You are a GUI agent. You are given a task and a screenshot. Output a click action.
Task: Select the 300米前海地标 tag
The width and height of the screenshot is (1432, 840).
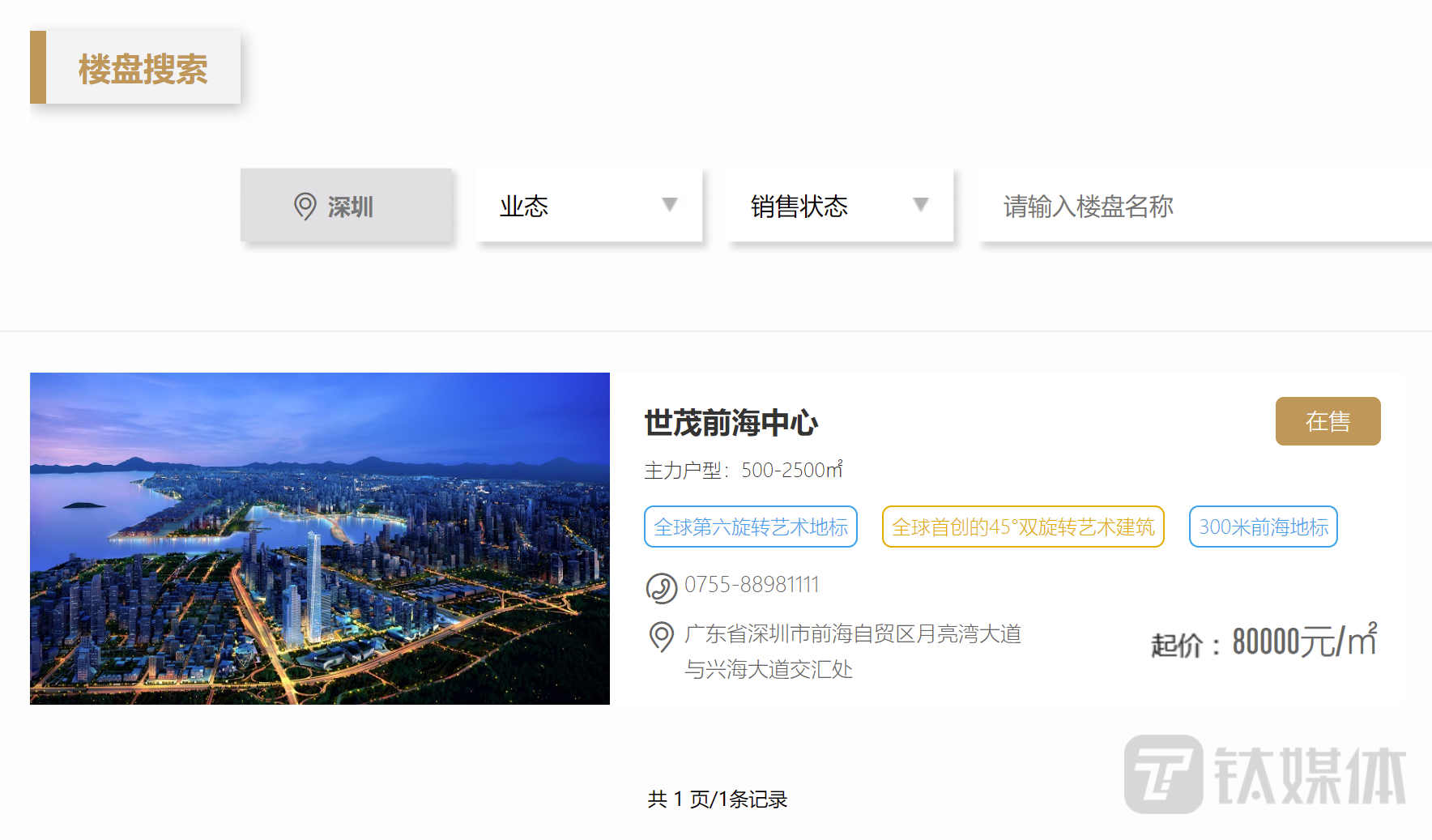(1264, 527)
